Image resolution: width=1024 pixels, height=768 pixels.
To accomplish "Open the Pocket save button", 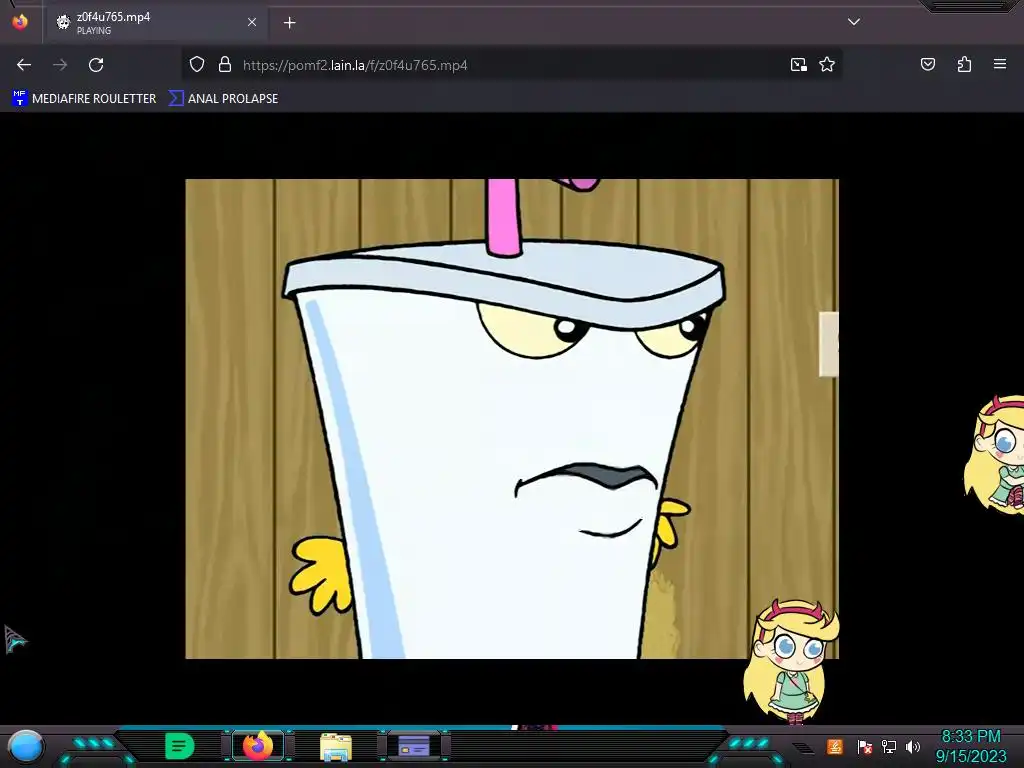I will coord(928,64).
